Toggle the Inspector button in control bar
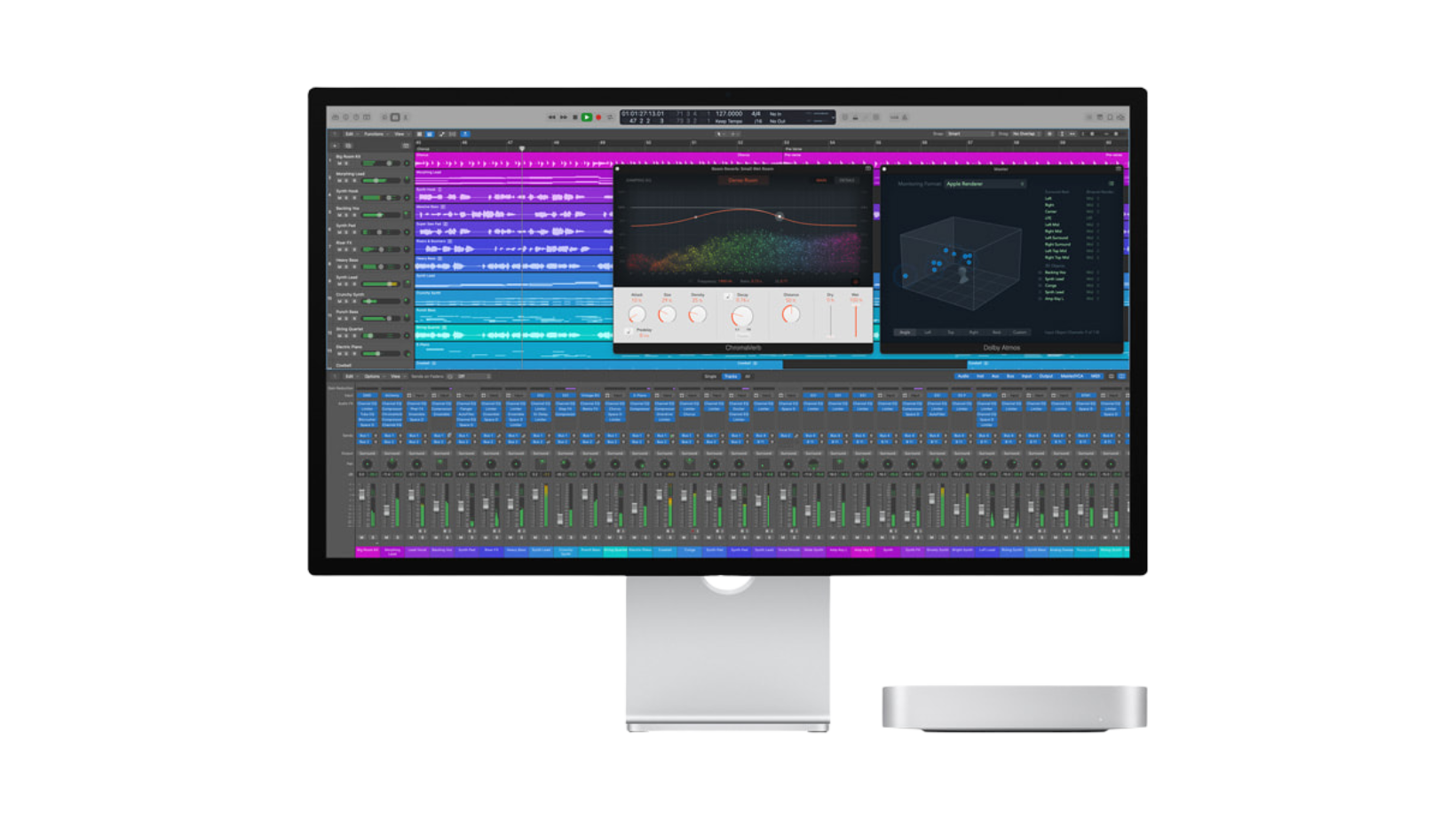This screenshot has height=820, width=1456. [346, 117]
